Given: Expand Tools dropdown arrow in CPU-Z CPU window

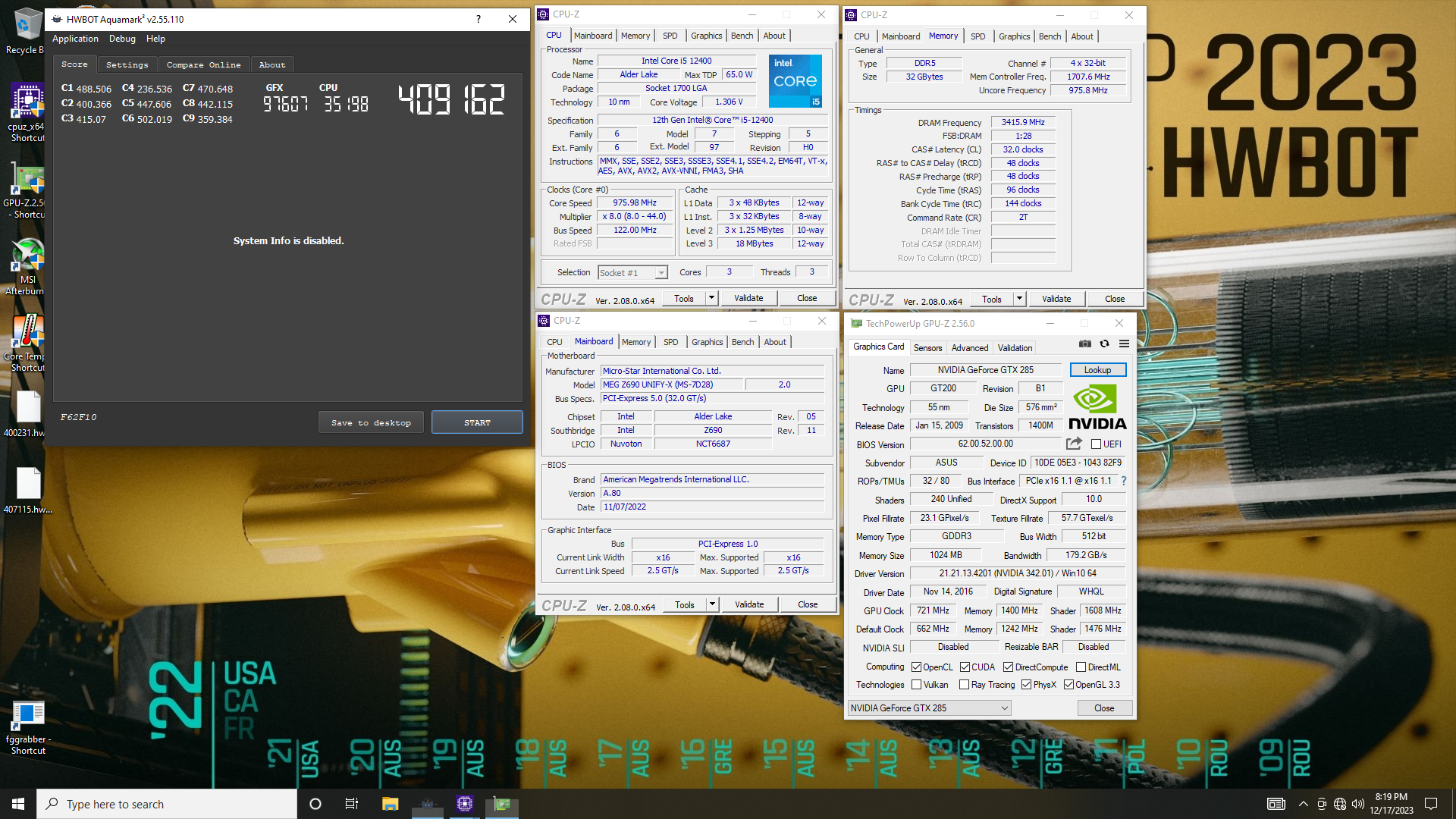Looking at the screenshot, I should point(711,298).
